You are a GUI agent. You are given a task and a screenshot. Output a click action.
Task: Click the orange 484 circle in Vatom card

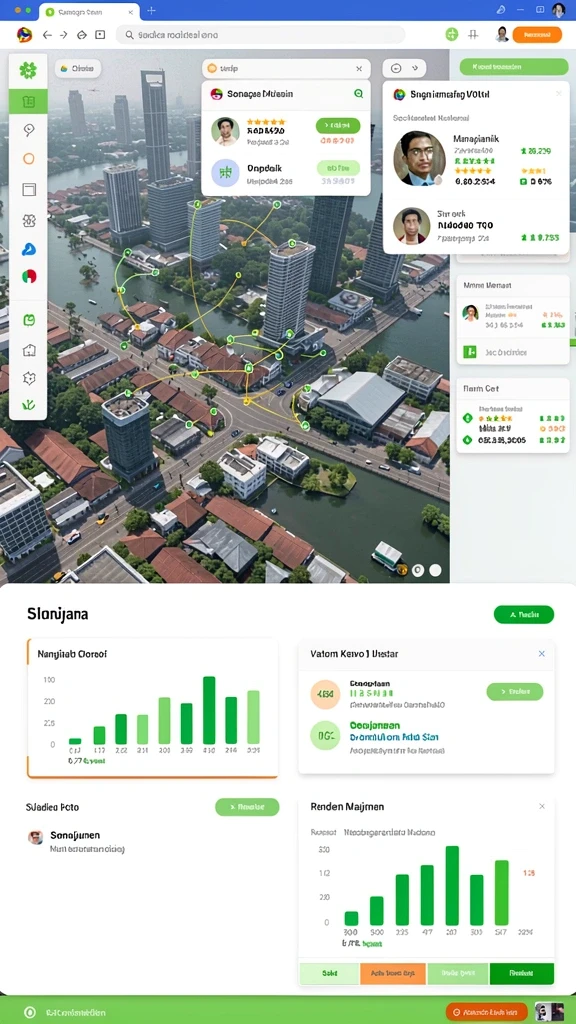pyautogui.click(x=325, y=694)
